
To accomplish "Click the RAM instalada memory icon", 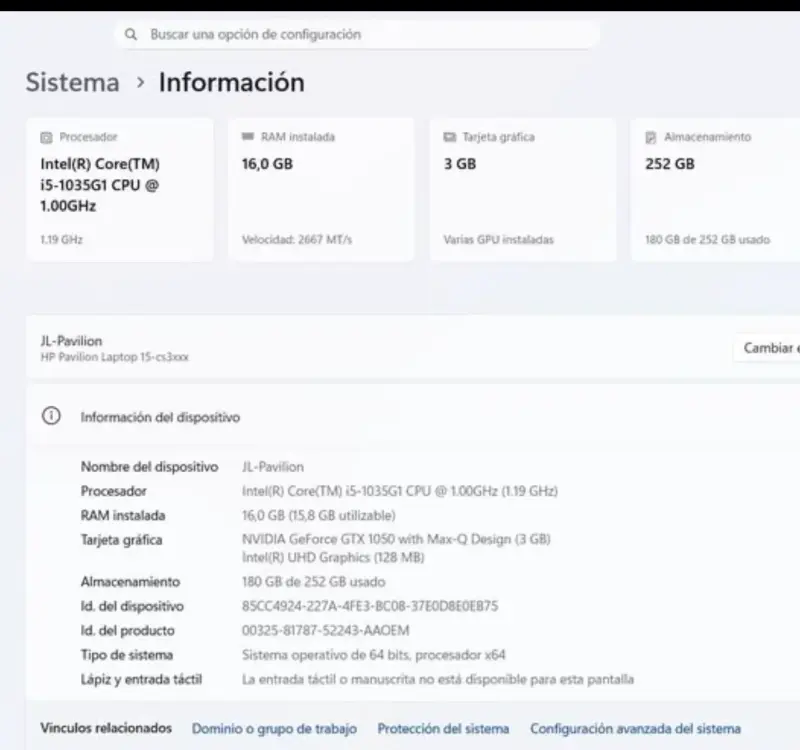I will pos(247,136).
